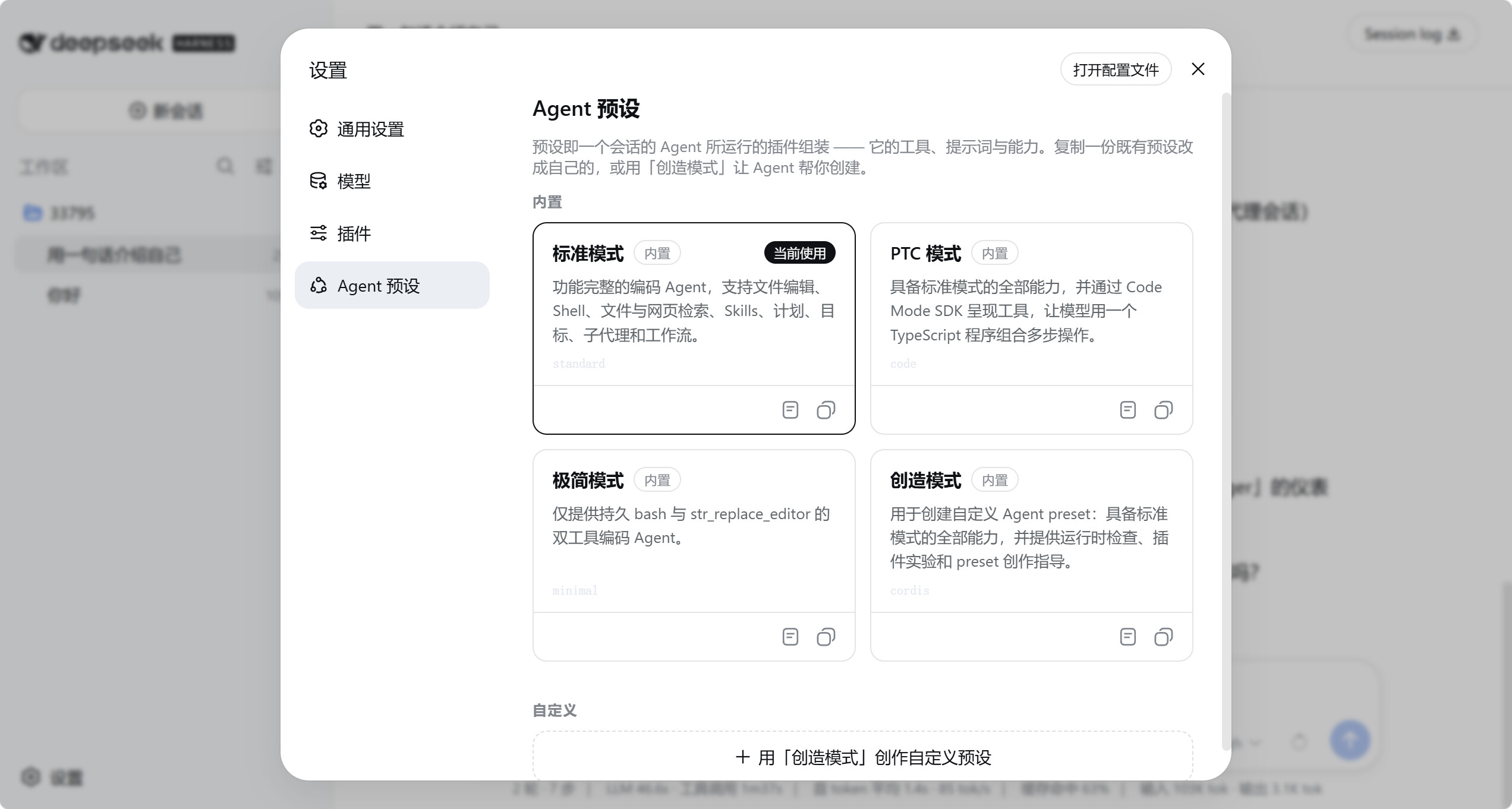
Task: Click the 打开配置文件 button
Action: tap(1116, 69)
